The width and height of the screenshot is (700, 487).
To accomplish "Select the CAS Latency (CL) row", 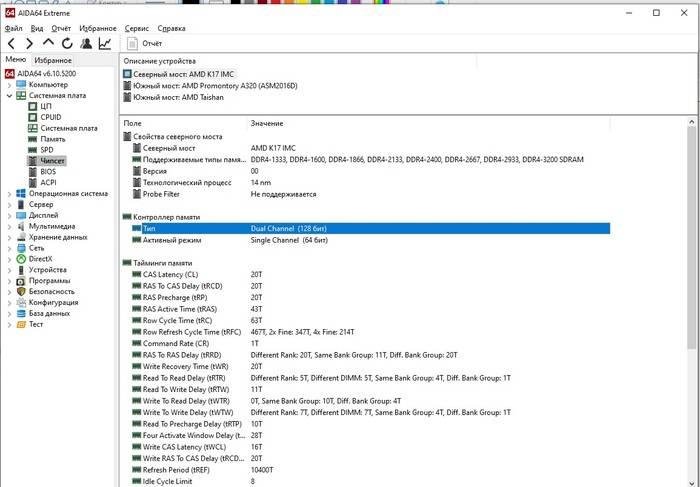I will point(371,275).
